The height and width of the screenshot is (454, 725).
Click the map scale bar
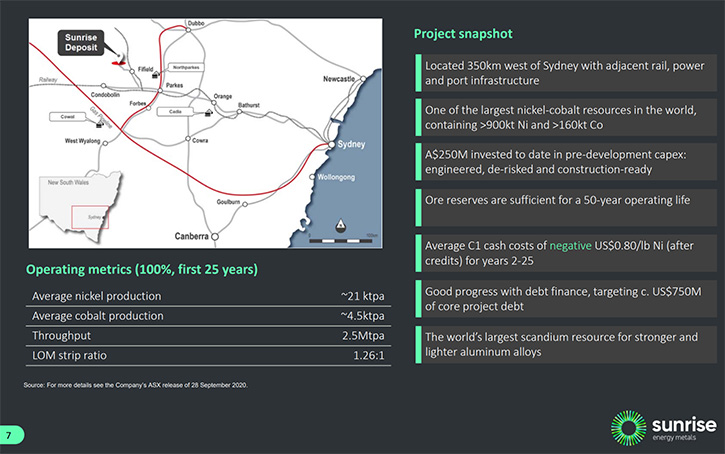pos(340,241)
